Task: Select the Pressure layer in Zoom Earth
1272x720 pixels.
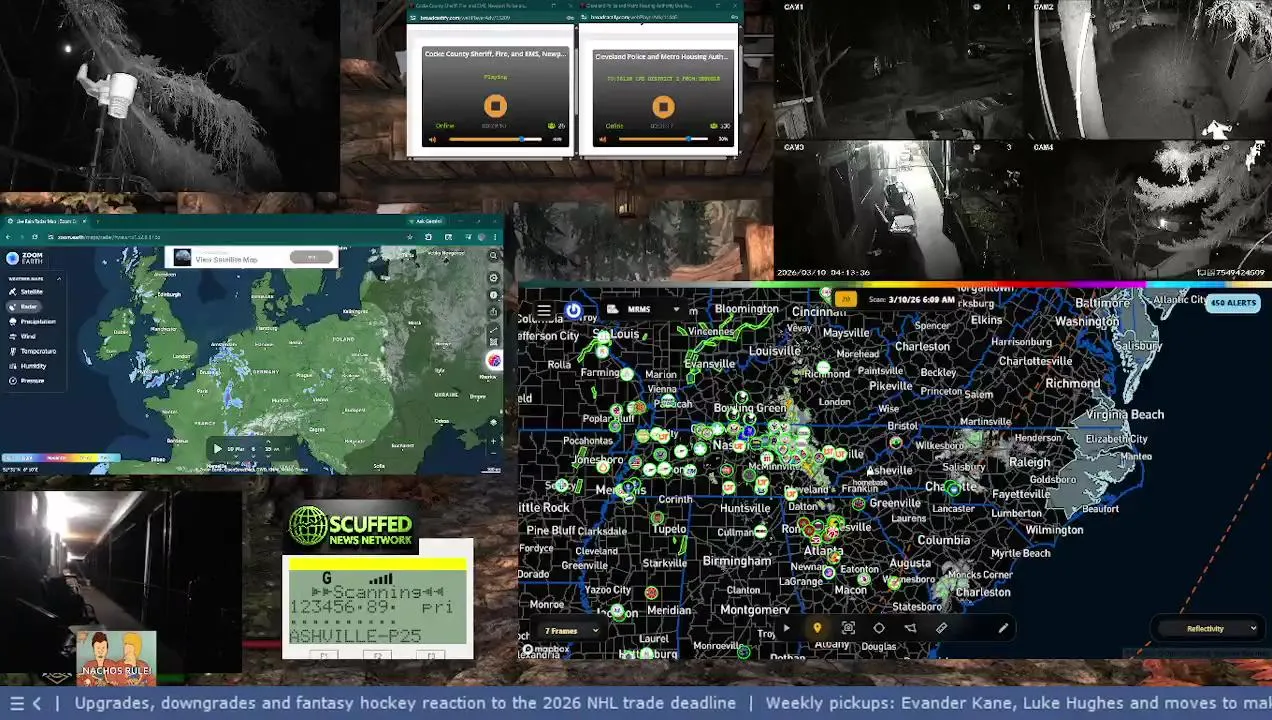Action: 27,381
